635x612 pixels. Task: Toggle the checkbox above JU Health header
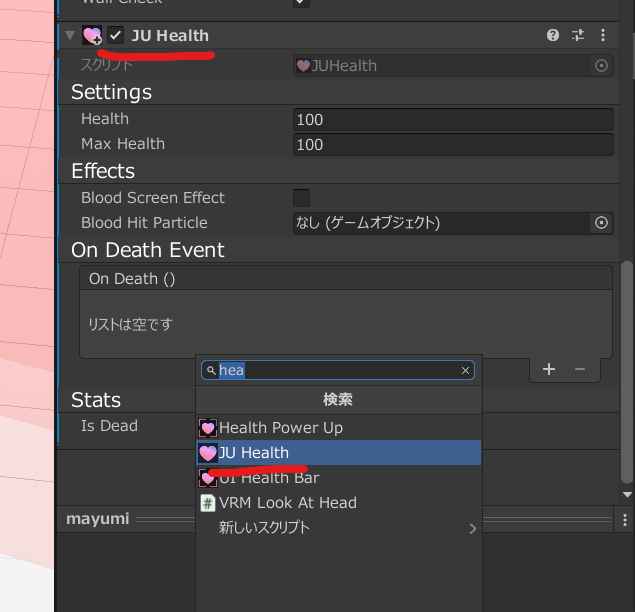pos(301,3)
